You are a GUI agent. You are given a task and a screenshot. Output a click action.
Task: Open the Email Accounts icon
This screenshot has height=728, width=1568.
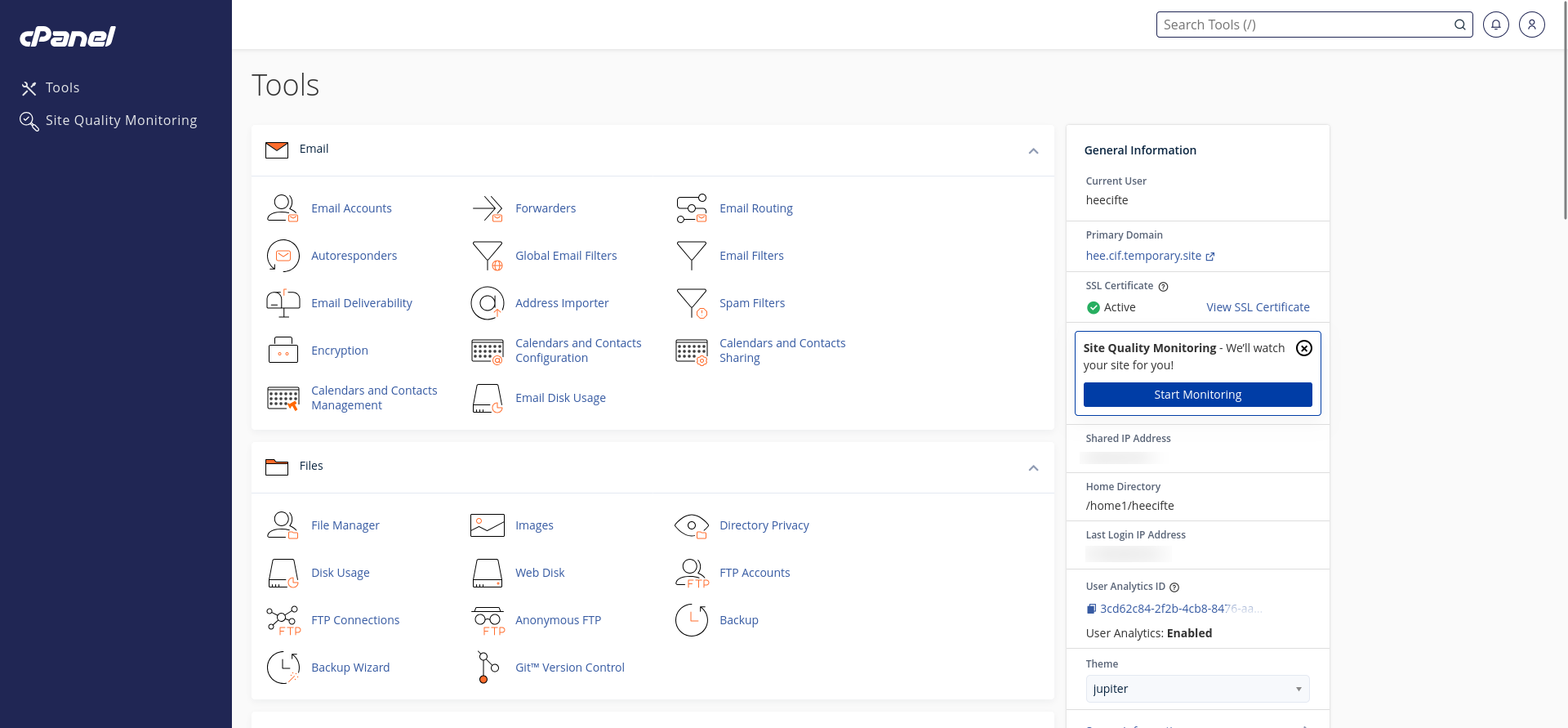(283, 208)
